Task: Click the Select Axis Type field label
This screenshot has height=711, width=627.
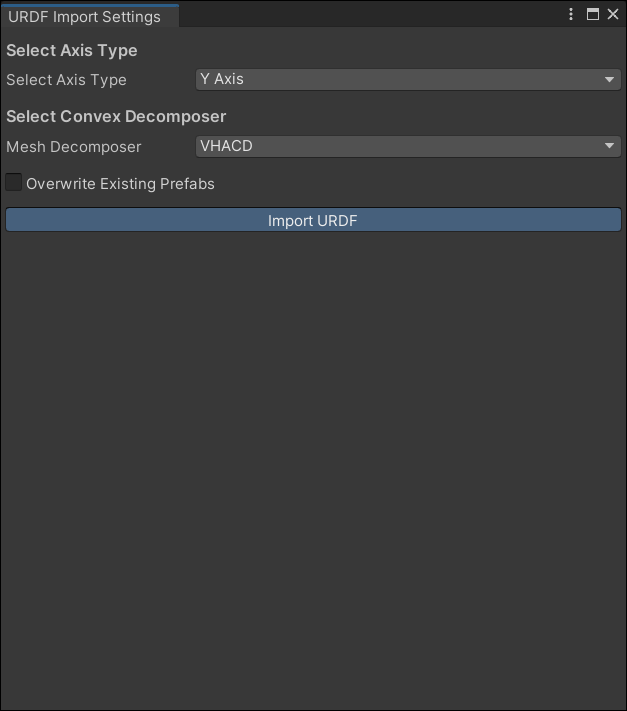Action: [x=66, y=80]
